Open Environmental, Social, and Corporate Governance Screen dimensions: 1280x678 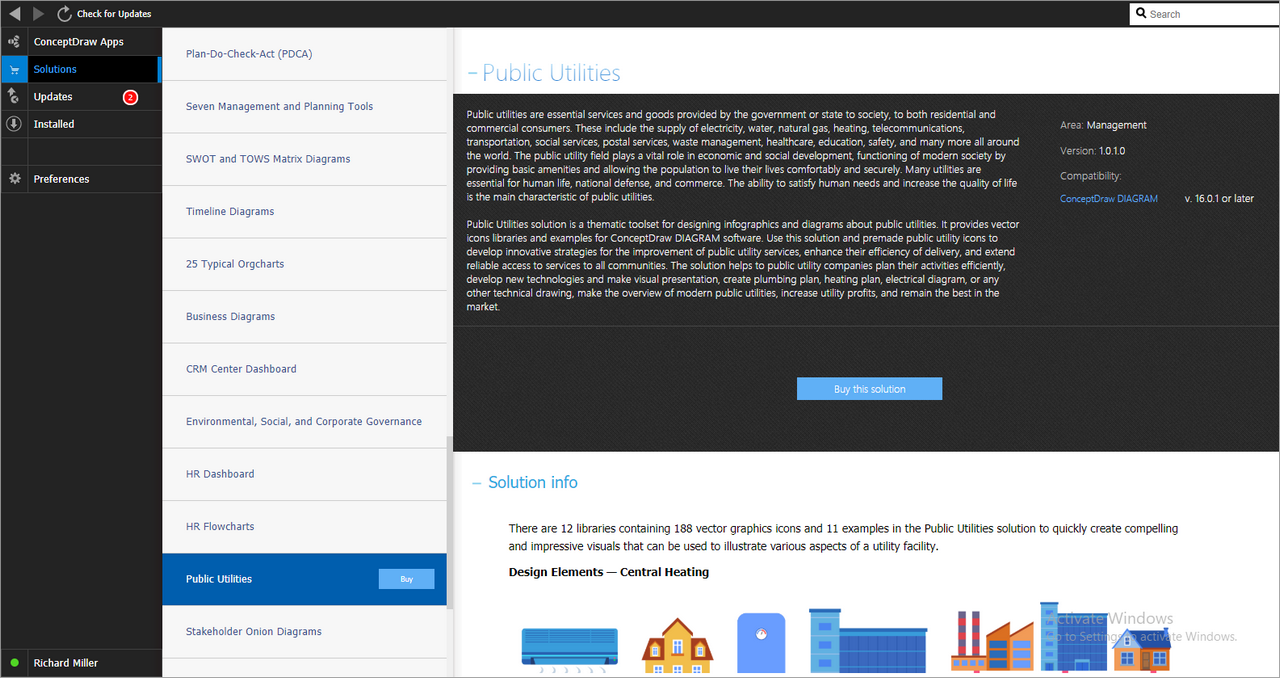click(304, 422)
